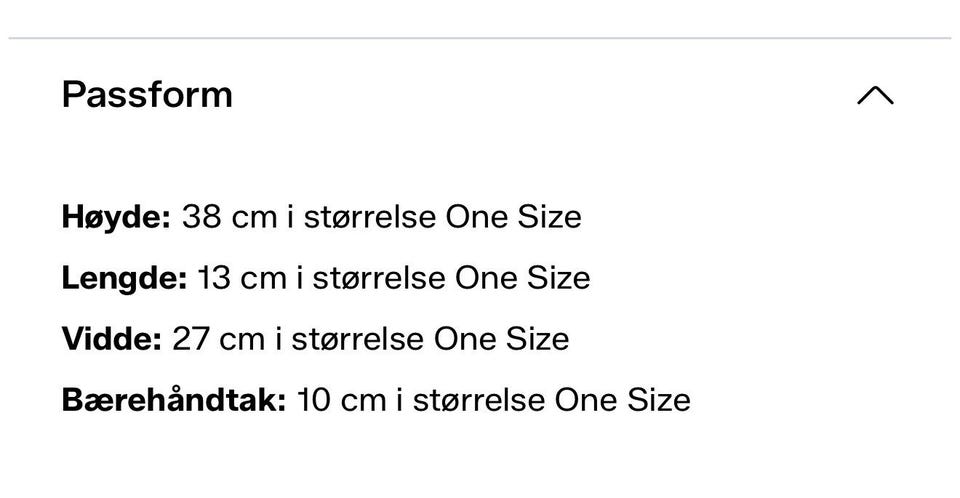Click the letter i in the Høyde row
This screenshot has width=960, height=498.
[291, 216]
